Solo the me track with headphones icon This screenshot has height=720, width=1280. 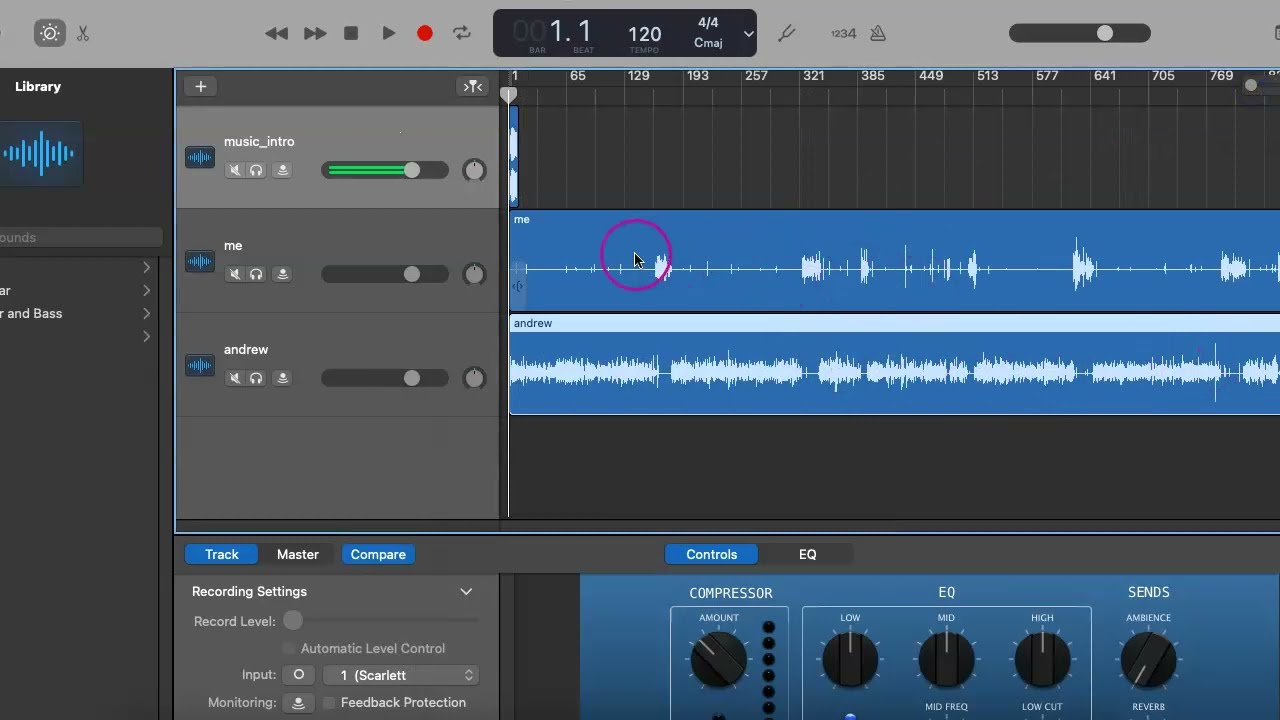coord(256,274)
